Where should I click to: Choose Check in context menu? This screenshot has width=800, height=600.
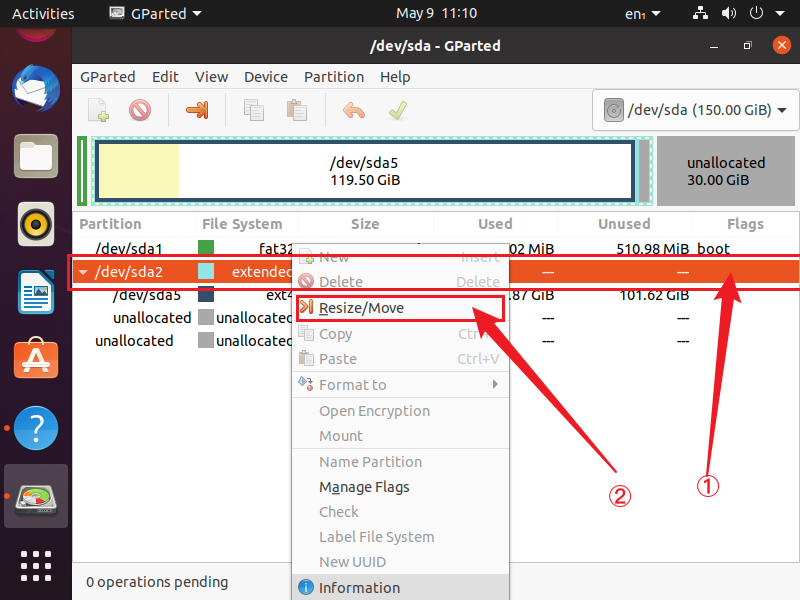tap(401, 512)
